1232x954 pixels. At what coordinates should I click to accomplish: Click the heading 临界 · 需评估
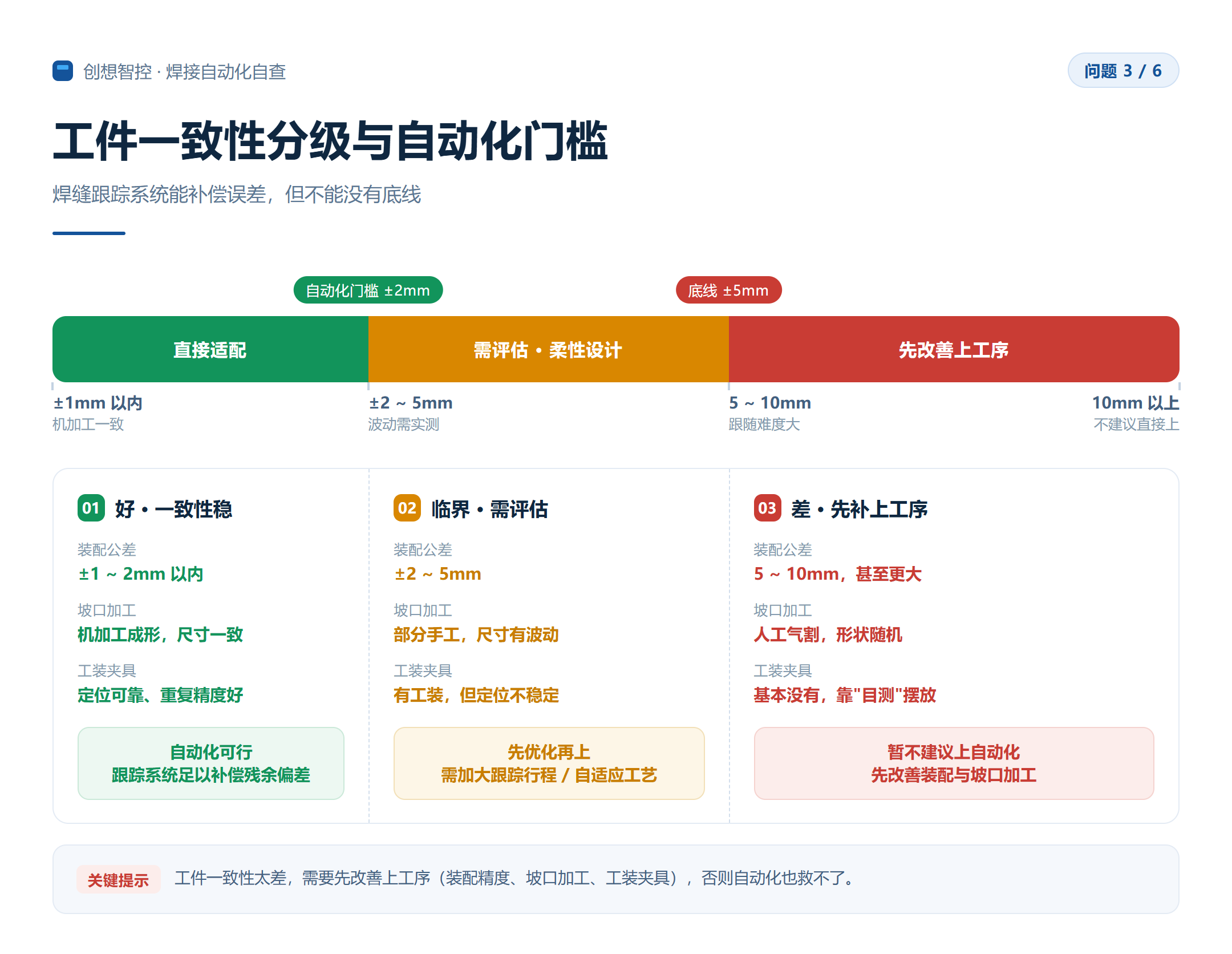(489, 509)
